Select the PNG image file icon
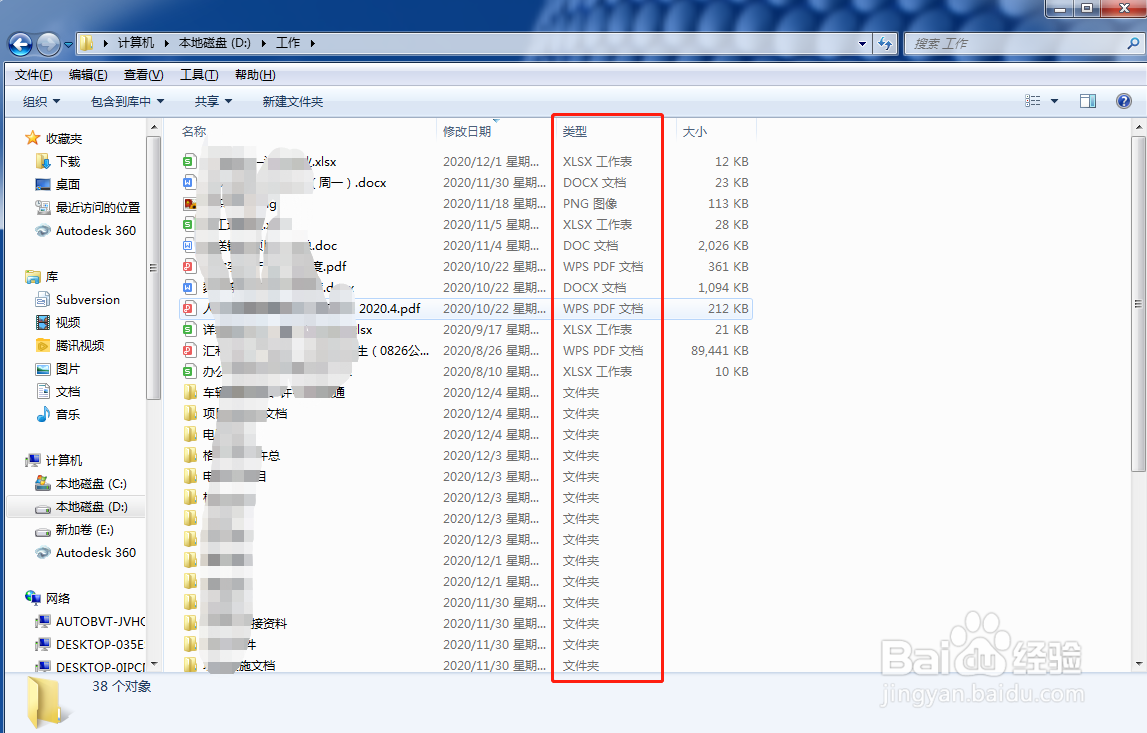Screen dimensions: 1147x733 click(x=189, y=203)
